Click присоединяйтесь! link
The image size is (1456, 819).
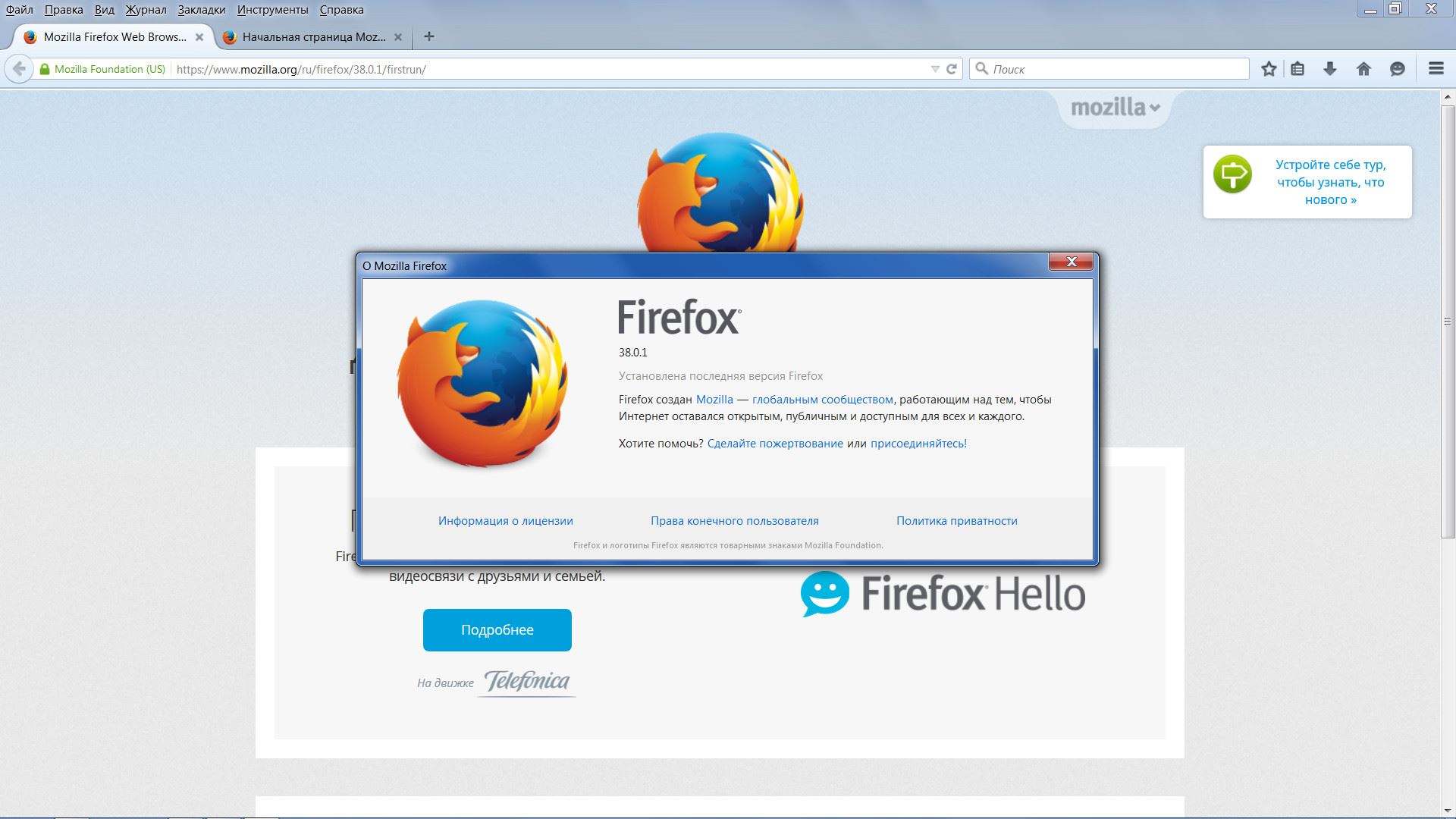pos(918,444)
